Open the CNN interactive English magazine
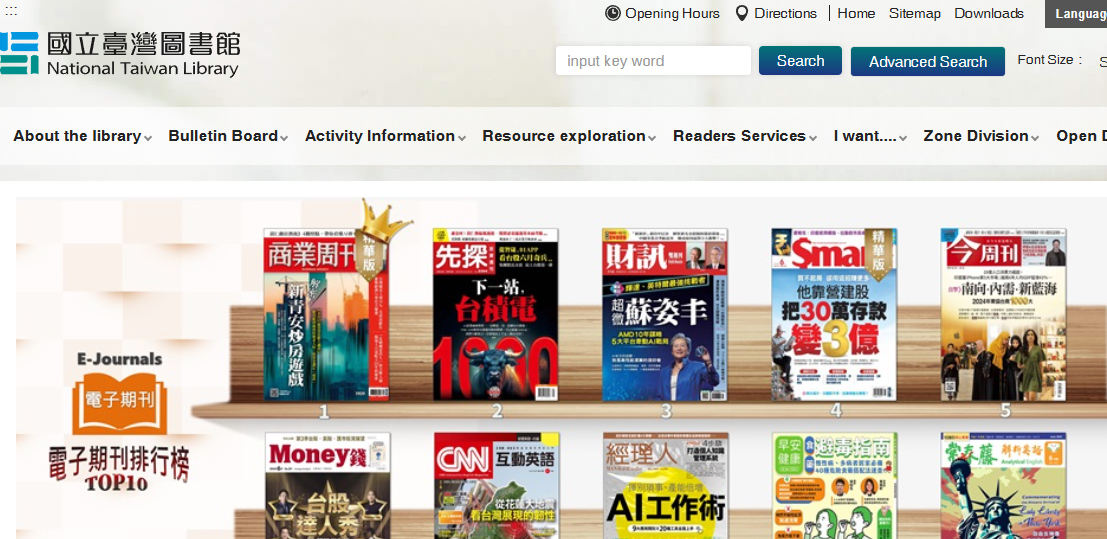This screenshot has height=539, width=1107. (496, 487)
